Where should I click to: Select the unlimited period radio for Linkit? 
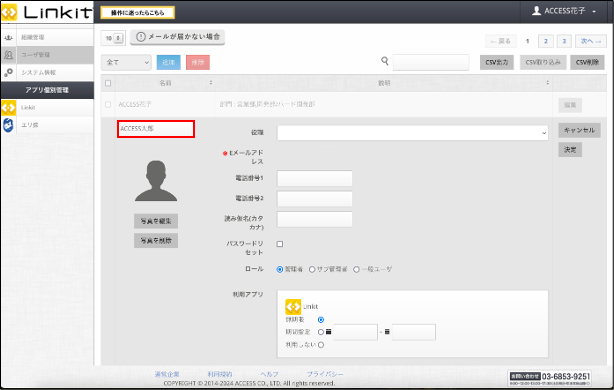click(x=321, y=320)
